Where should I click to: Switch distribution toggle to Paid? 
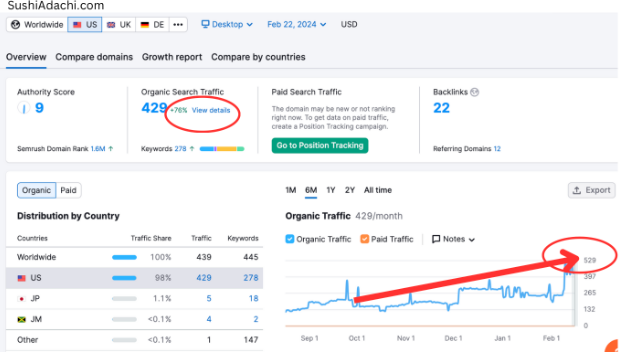(68, 190)
